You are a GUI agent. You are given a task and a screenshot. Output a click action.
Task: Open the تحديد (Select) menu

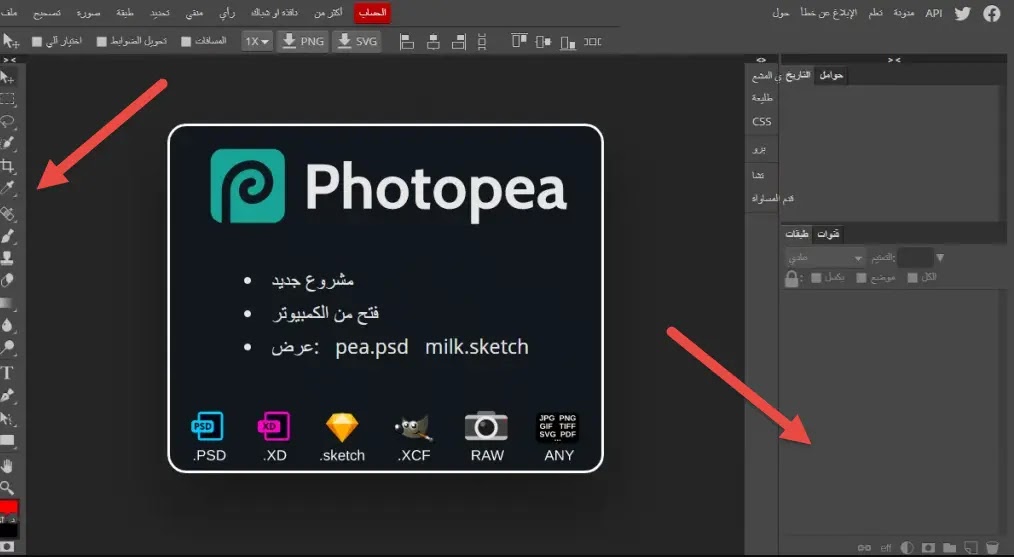point(160,13)
